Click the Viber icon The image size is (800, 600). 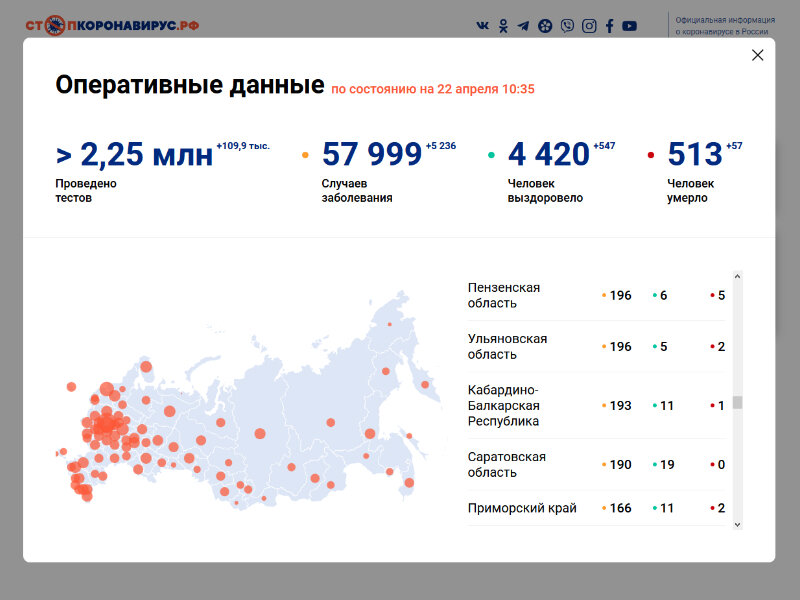click(x=567, y=25)
